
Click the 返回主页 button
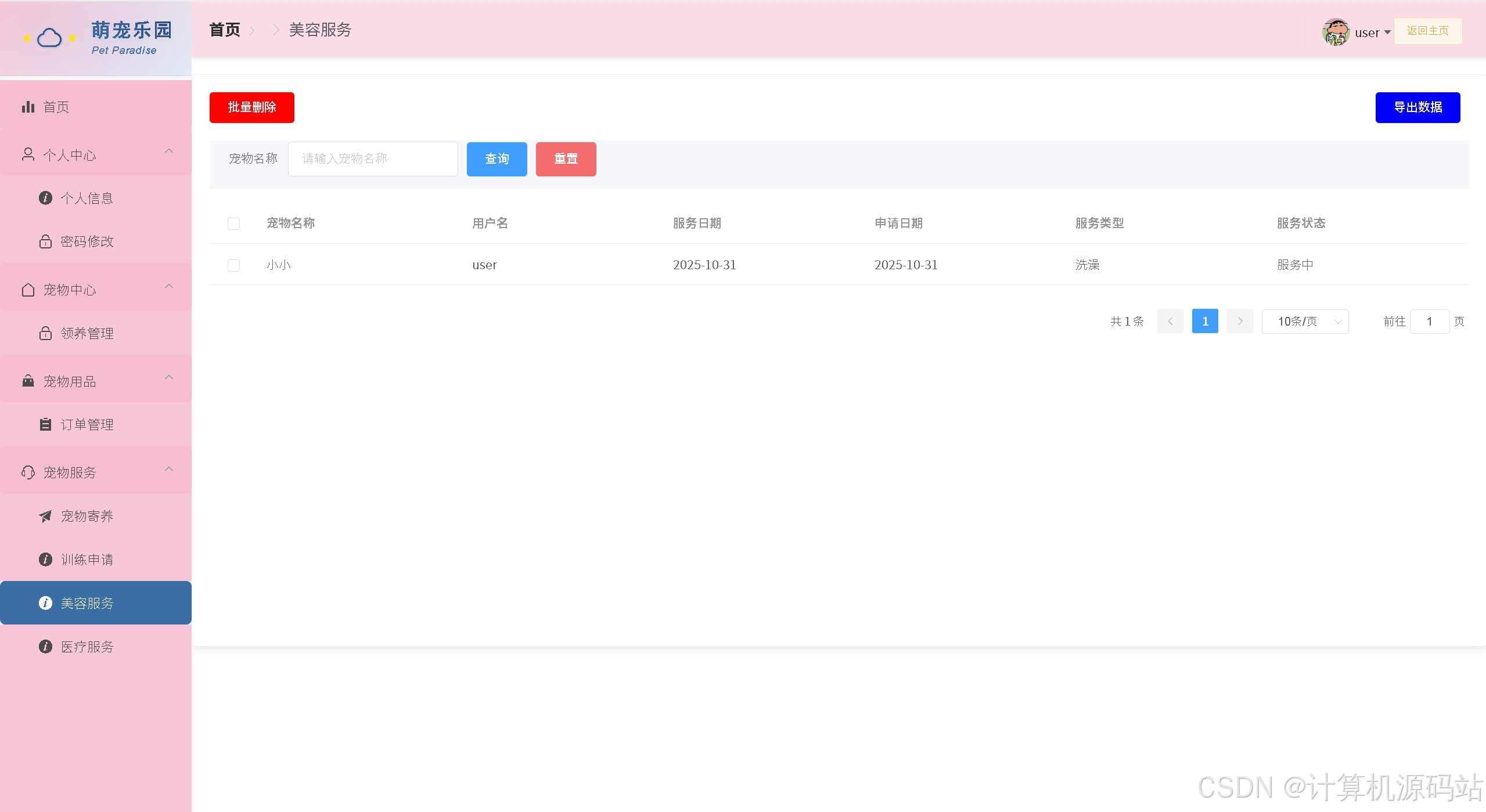coord(1427,31)
